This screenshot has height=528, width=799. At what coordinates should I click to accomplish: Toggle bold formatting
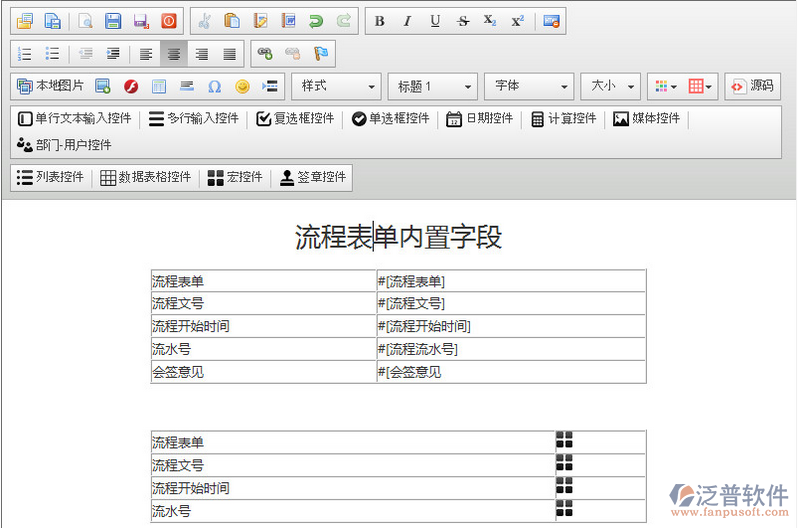pos(380,21)
